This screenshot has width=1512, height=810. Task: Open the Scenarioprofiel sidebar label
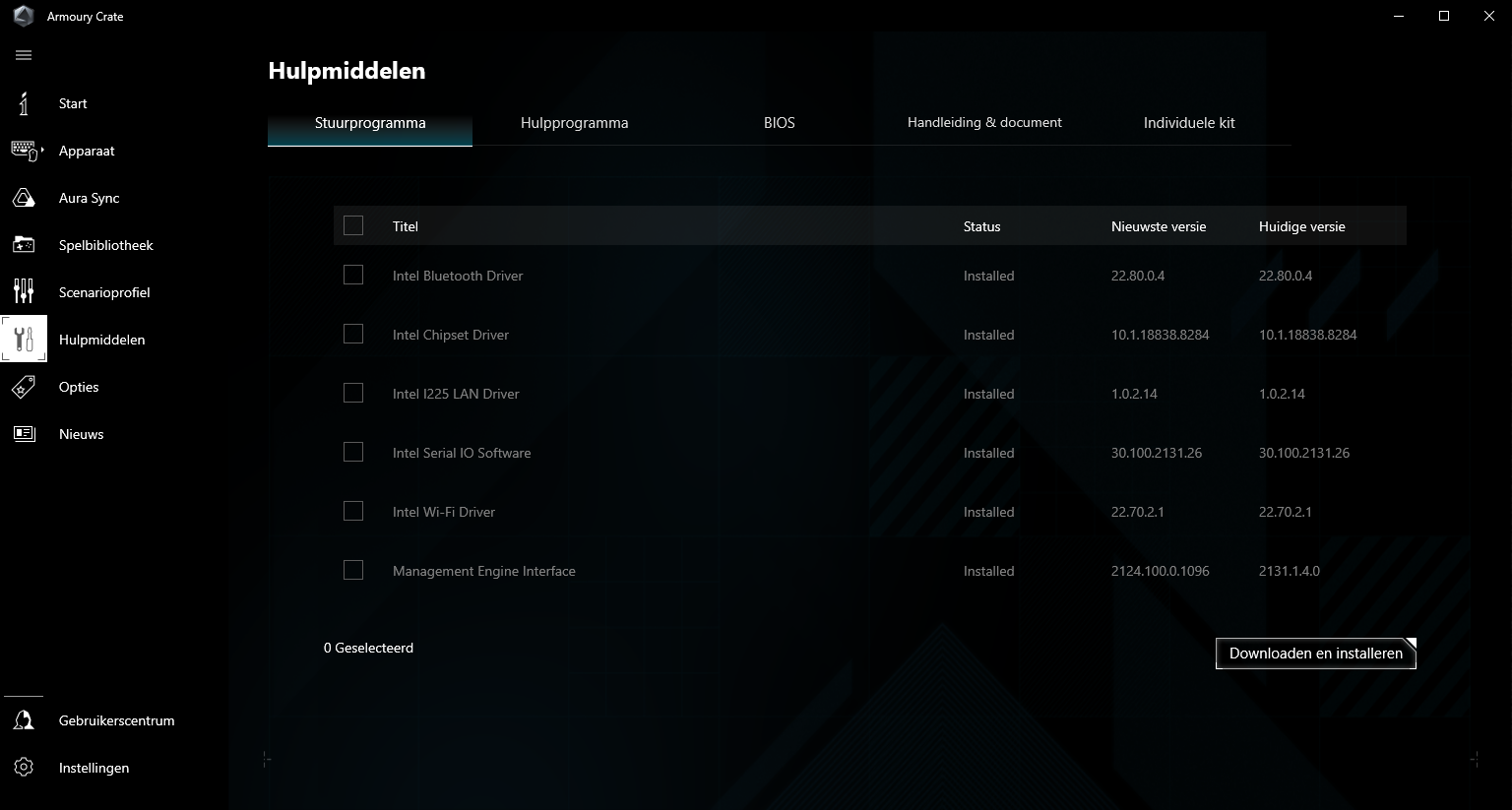click(104, 292)
